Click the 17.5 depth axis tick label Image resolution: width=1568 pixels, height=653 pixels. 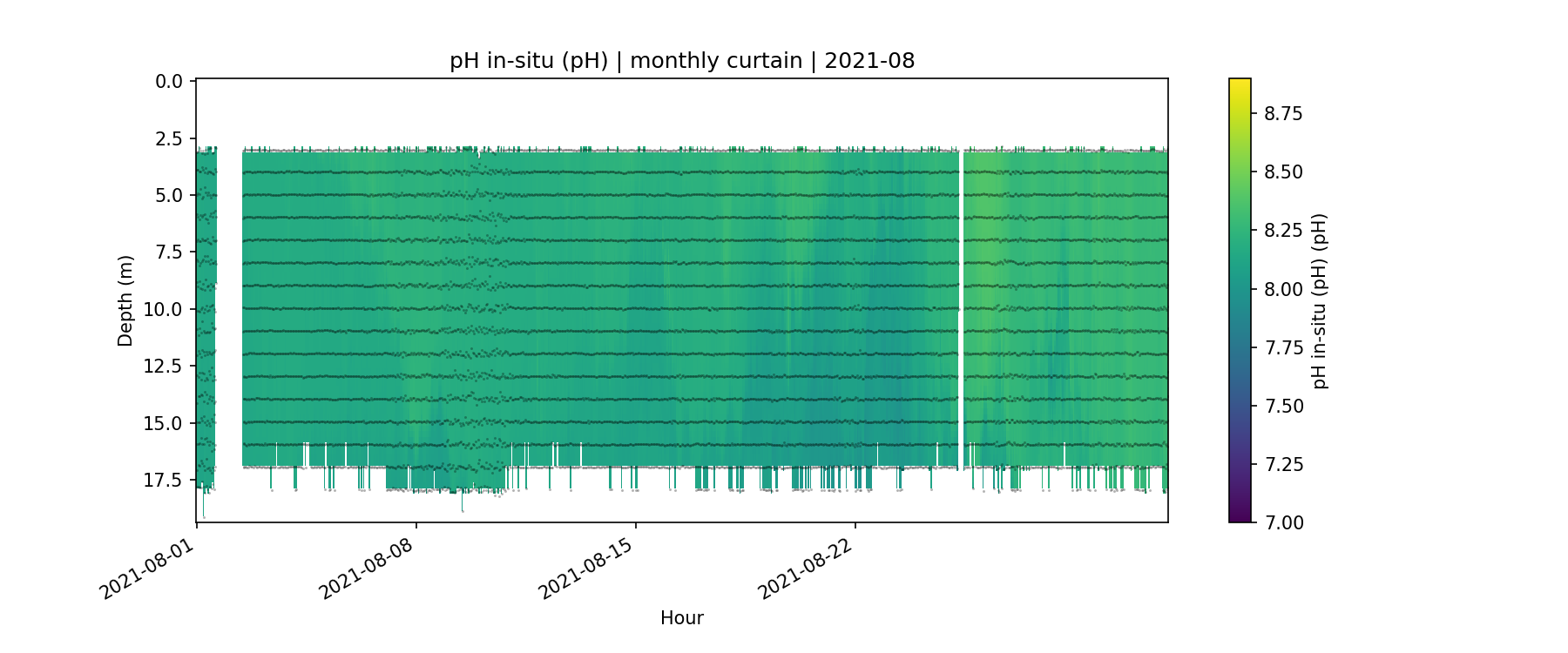[x=164, y=481]
